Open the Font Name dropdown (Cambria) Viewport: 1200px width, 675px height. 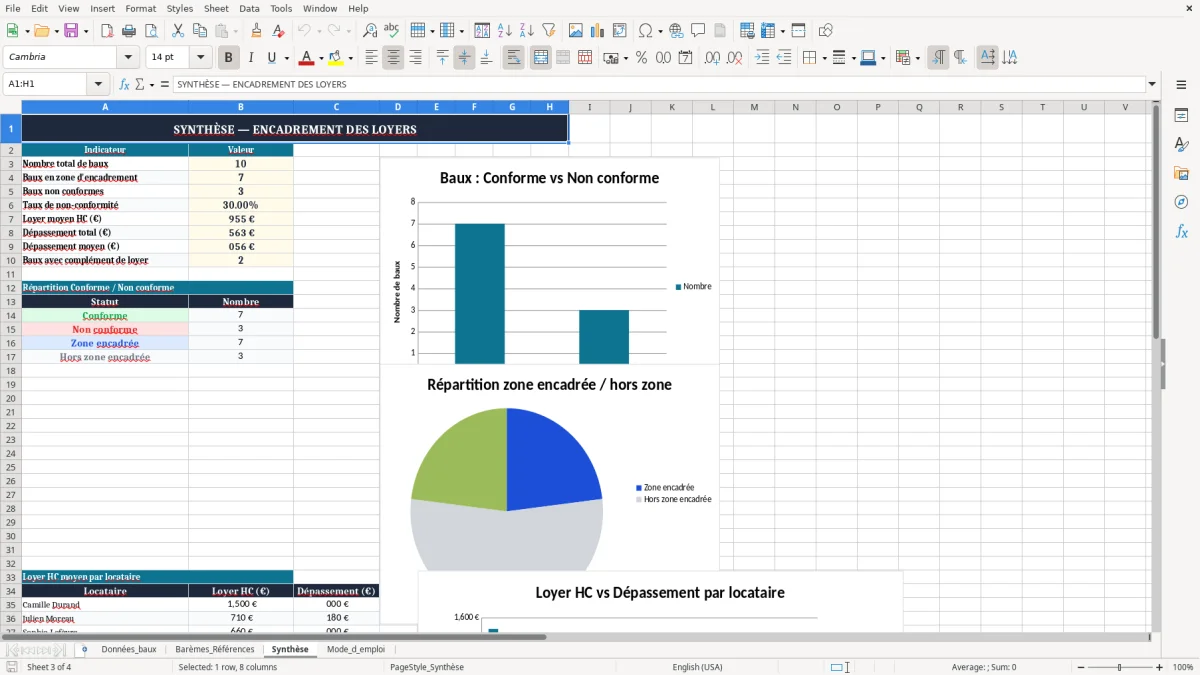tap(128, 57)
